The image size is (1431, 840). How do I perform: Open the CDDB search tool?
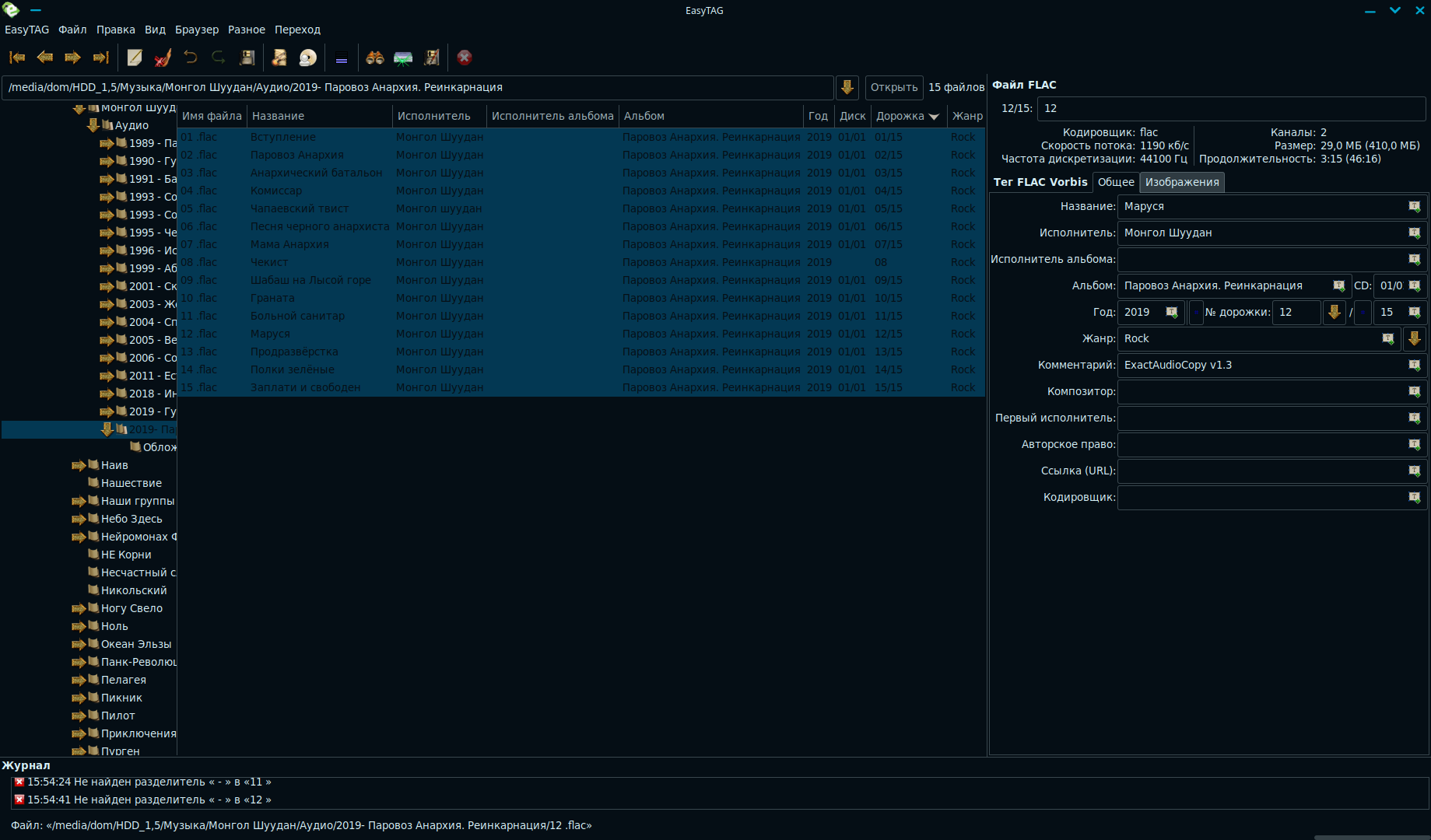[403, 58]
